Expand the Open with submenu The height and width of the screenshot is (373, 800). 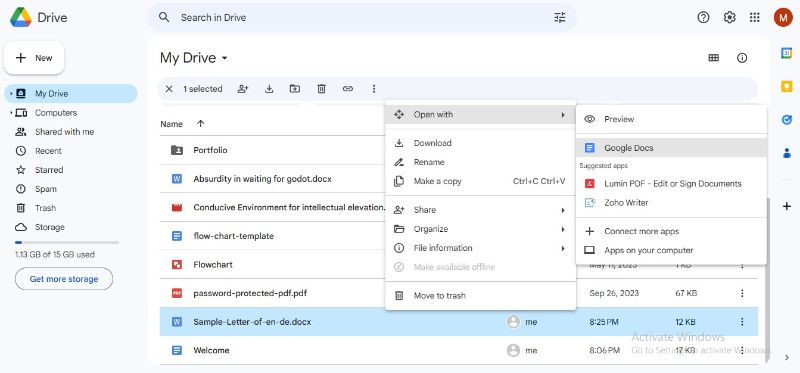[480, 115]
